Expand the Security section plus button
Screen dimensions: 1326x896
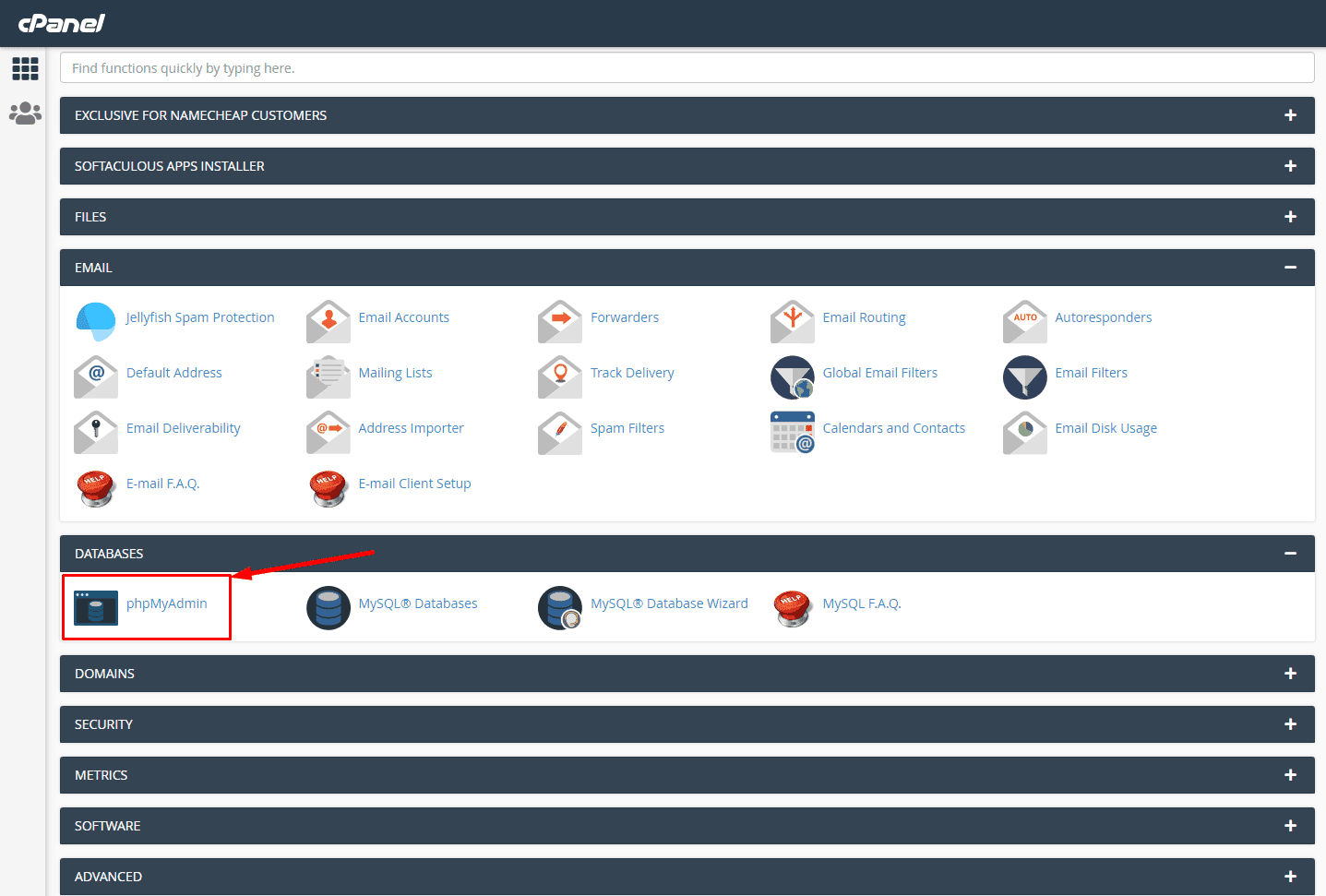(1290, 724)
